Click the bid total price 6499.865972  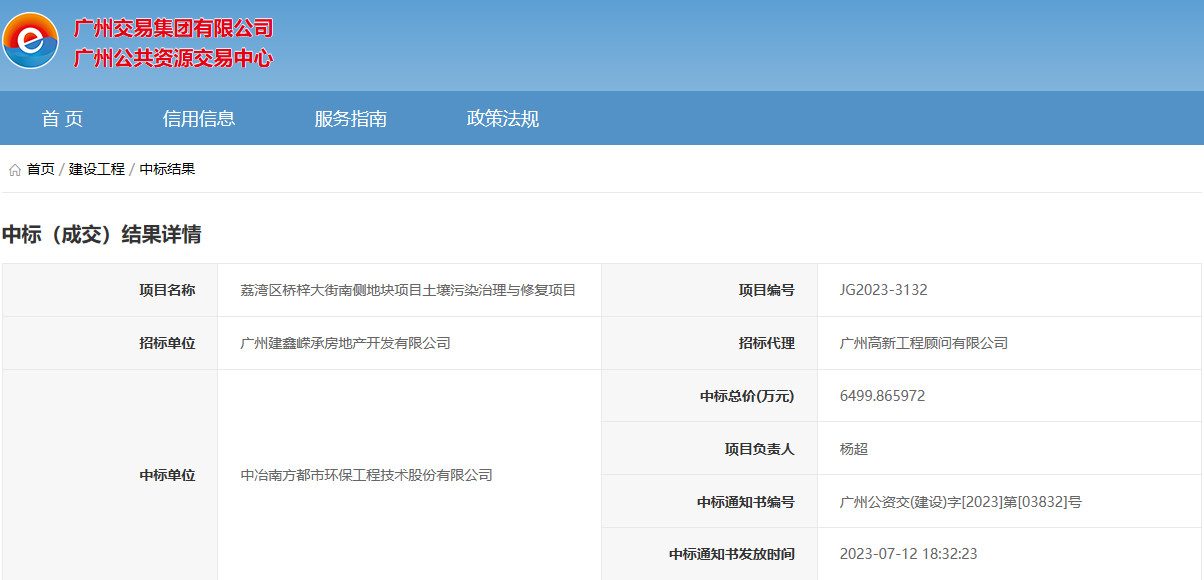point(882,396)
